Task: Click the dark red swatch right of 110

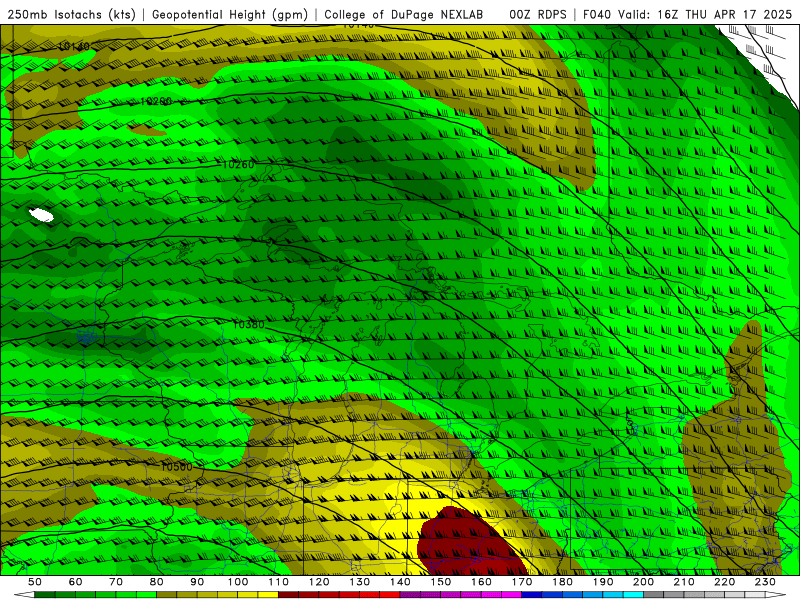Action: tap(288, 595)
